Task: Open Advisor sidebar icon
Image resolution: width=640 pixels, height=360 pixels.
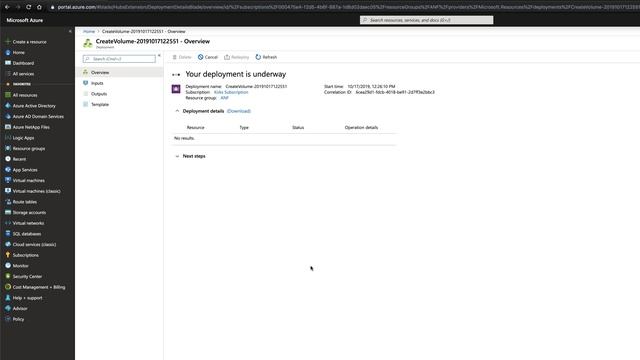Action: point(8,308)
